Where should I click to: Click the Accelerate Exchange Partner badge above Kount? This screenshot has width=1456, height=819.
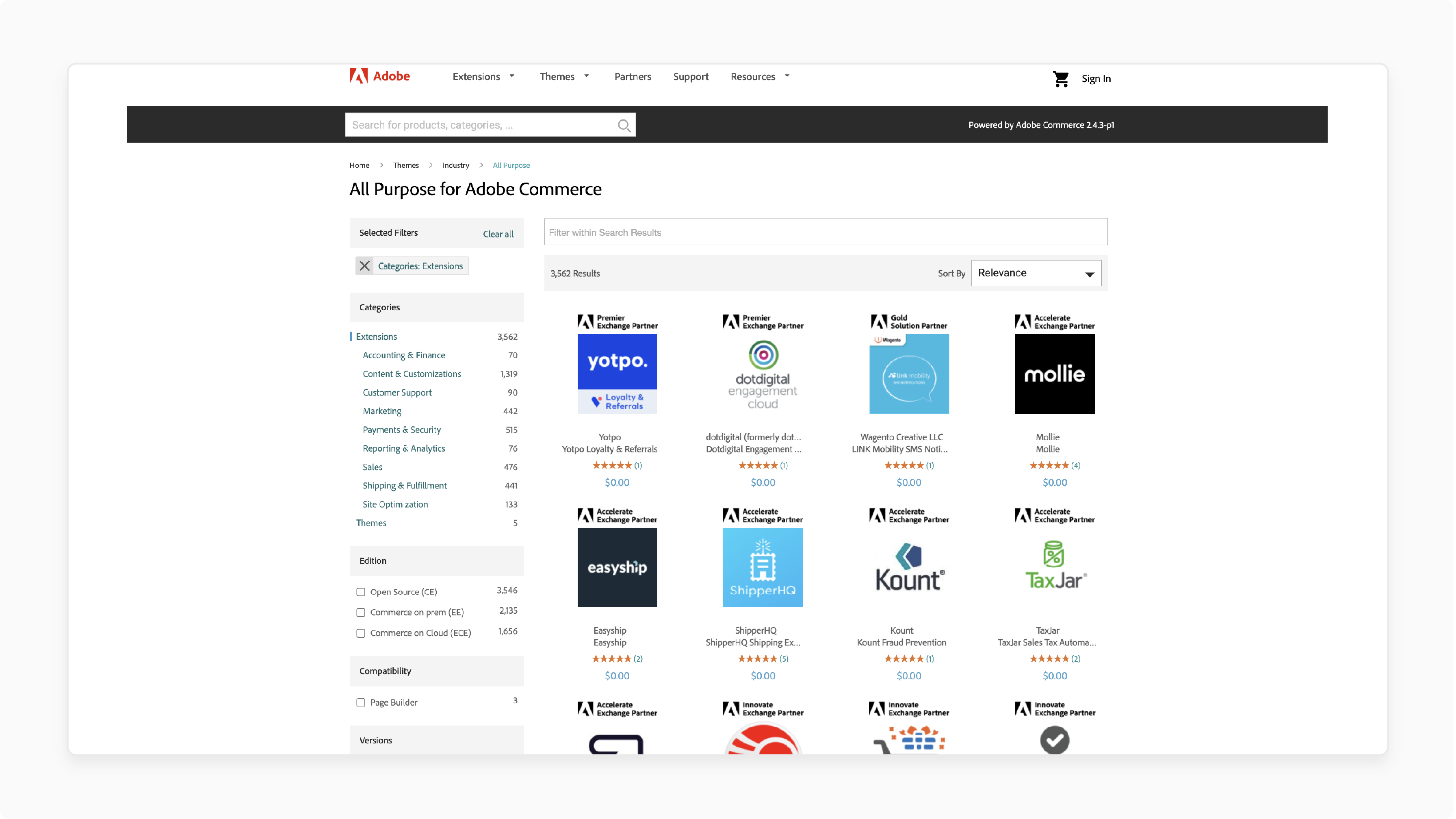tap(908, 515)
